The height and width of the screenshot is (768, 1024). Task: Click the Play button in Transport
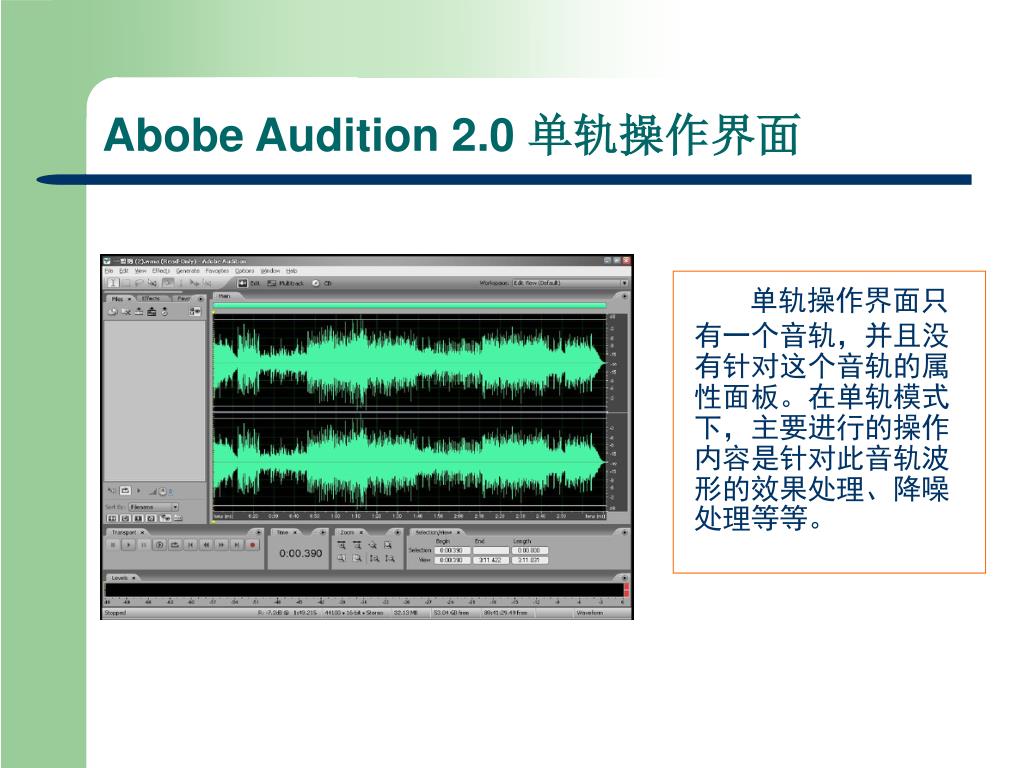click(129, 545)
